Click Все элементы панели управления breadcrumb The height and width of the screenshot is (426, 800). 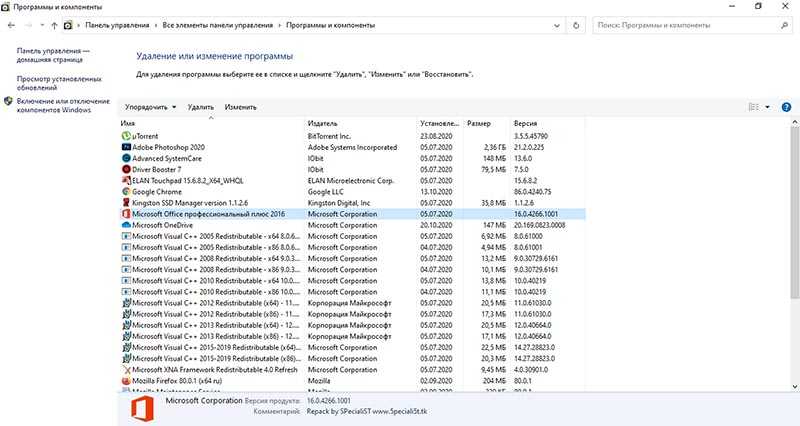217,25
